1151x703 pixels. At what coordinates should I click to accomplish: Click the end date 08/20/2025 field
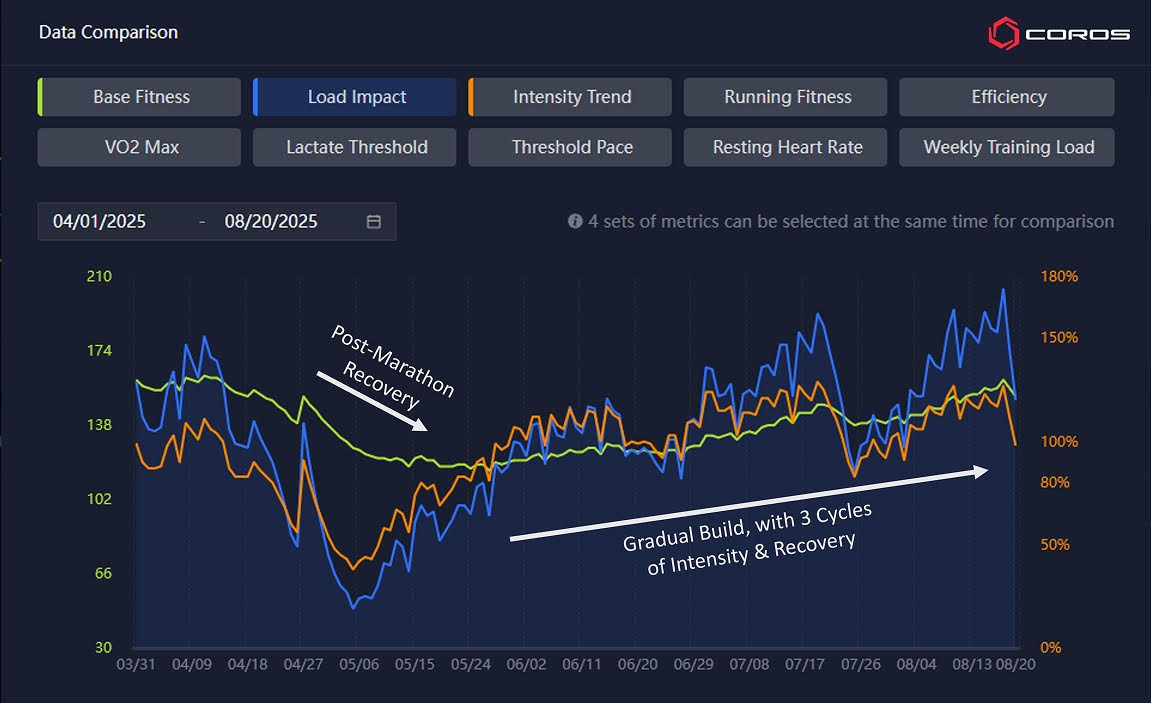271,222
